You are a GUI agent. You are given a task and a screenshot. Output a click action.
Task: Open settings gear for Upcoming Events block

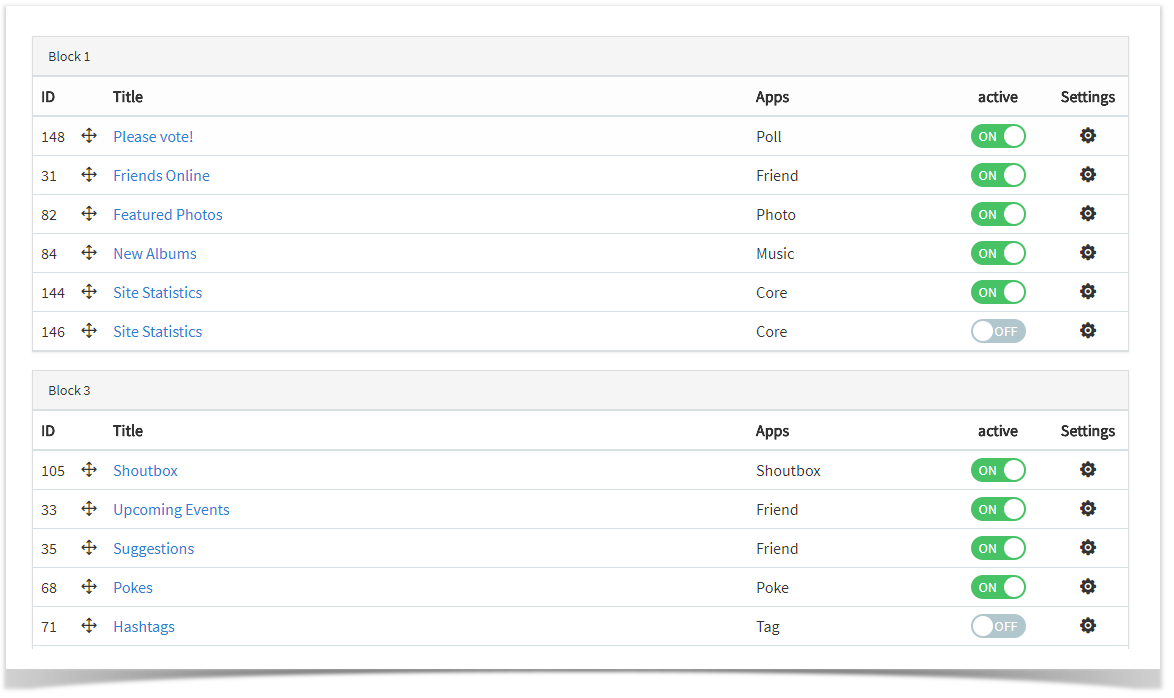point(1087,509)
